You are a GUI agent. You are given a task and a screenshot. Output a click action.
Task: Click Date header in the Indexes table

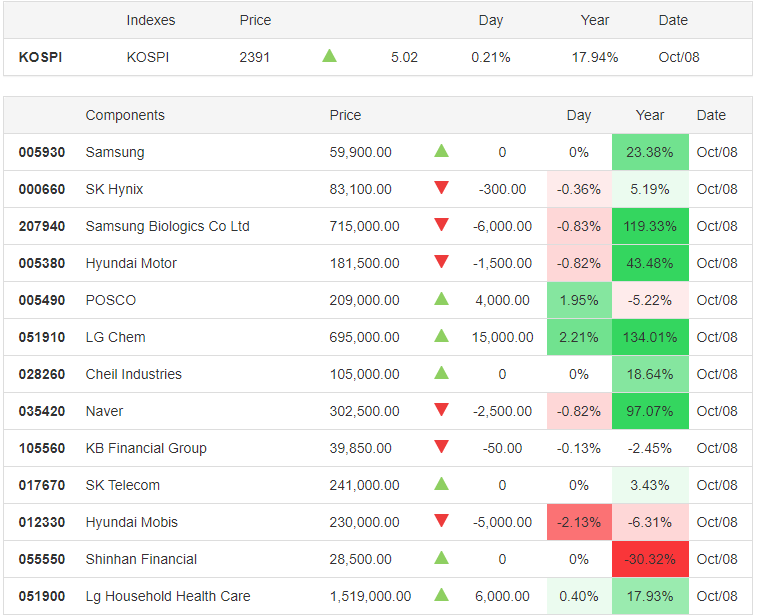click(x=673, y=20)
